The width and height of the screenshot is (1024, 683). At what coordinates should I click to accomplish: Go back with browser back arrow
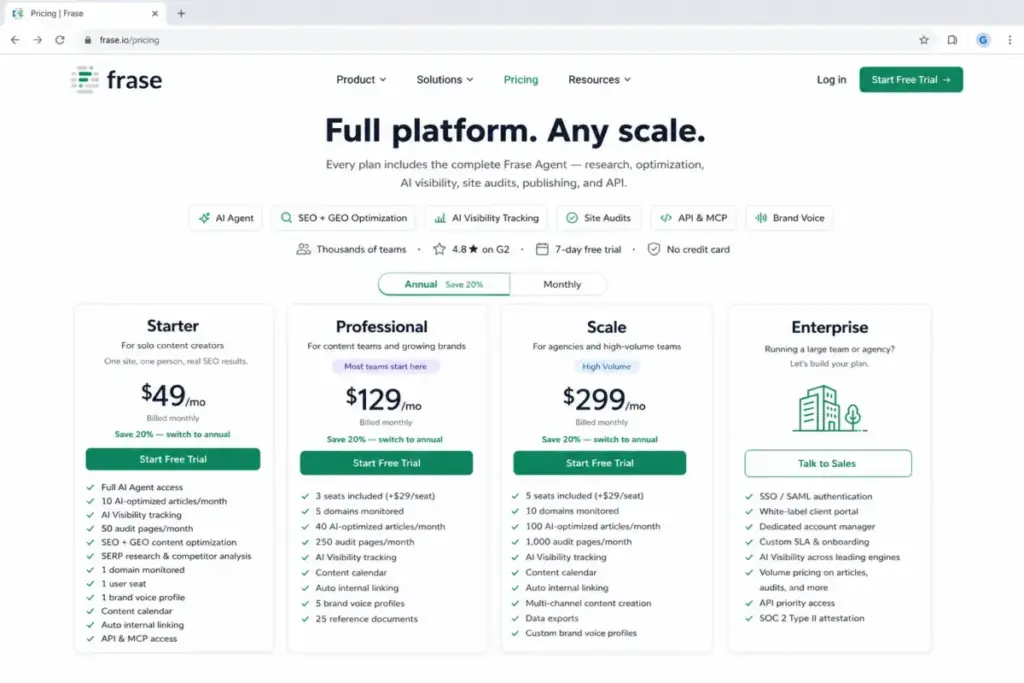click(15, 40)
